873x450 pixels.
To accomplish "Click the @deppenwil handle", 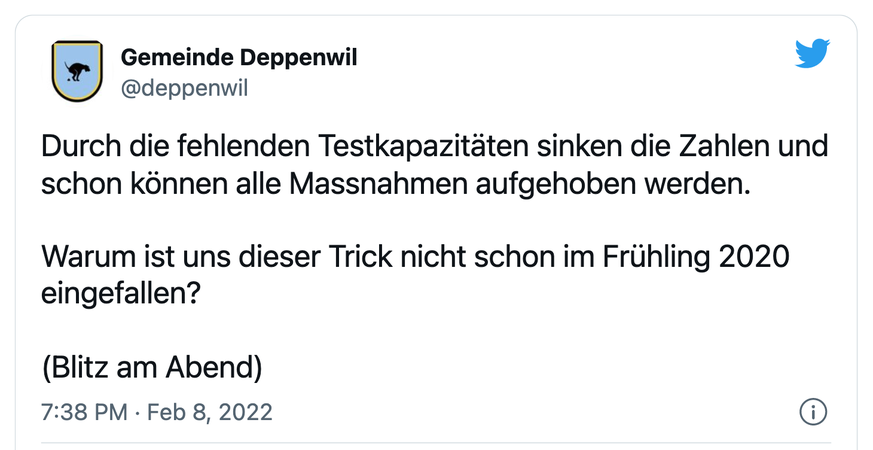I will [184, 88].
